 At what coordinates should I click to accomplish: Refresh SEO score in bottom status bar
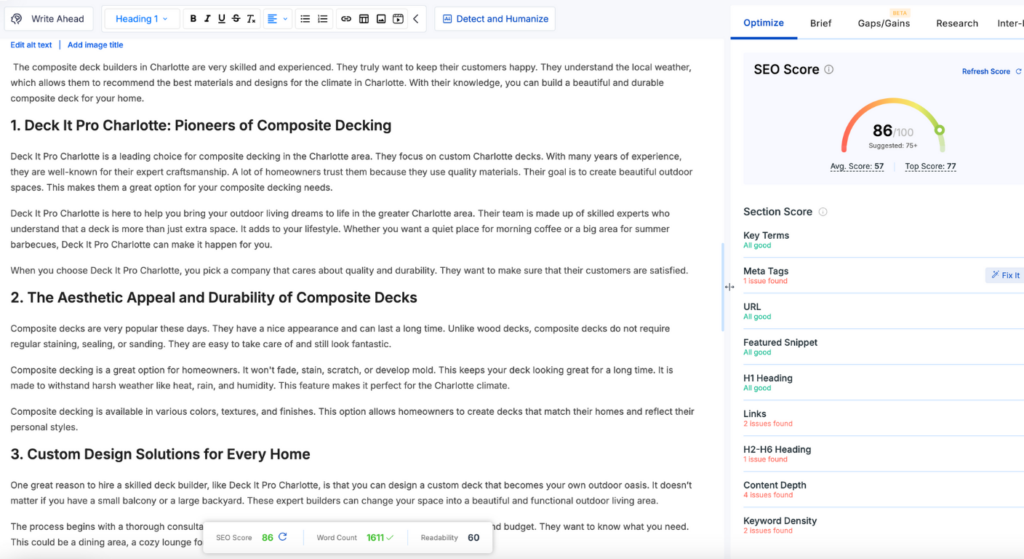pos(283,537)
